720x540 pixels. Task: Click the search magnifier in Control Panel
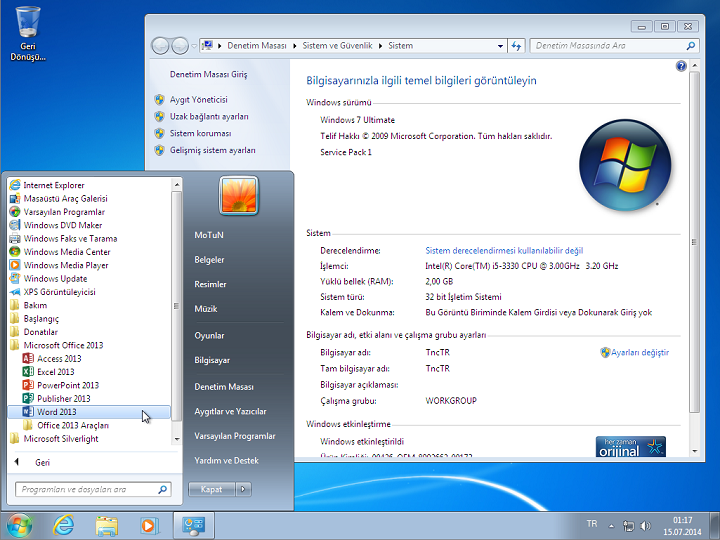690,45
